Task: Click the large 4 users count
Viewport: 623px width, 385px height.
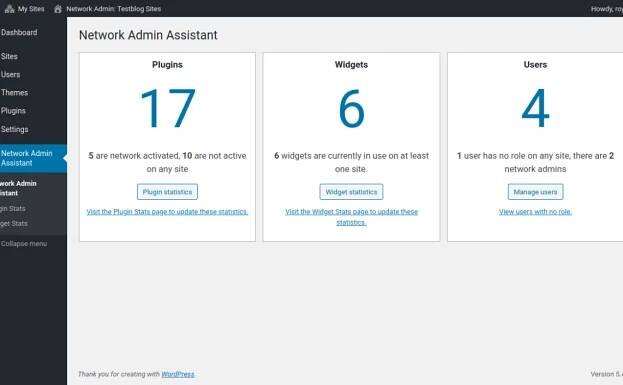Action: click(x=535, y=108)
